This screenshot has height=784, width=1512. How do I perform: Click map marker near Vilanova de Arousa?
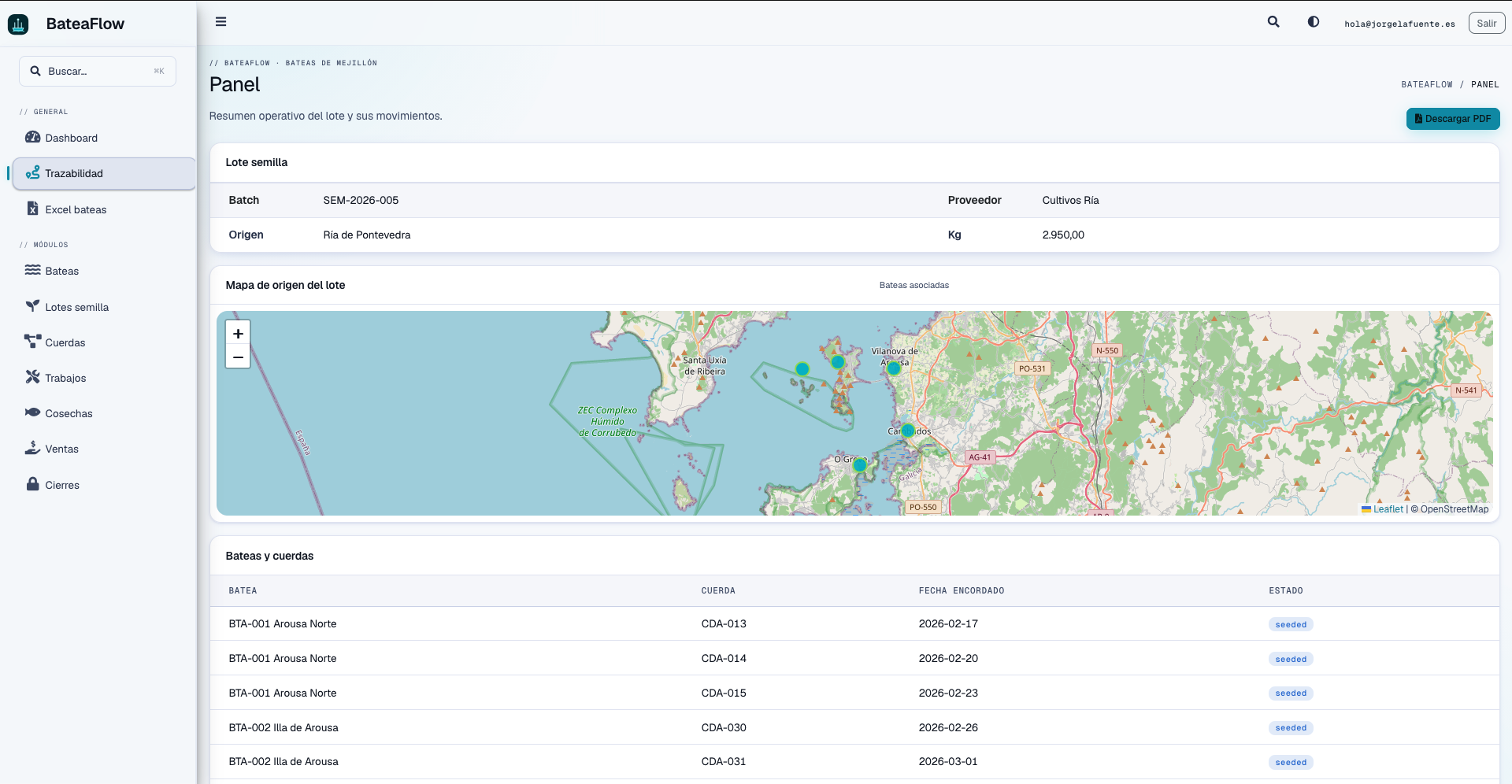point(894,368)
